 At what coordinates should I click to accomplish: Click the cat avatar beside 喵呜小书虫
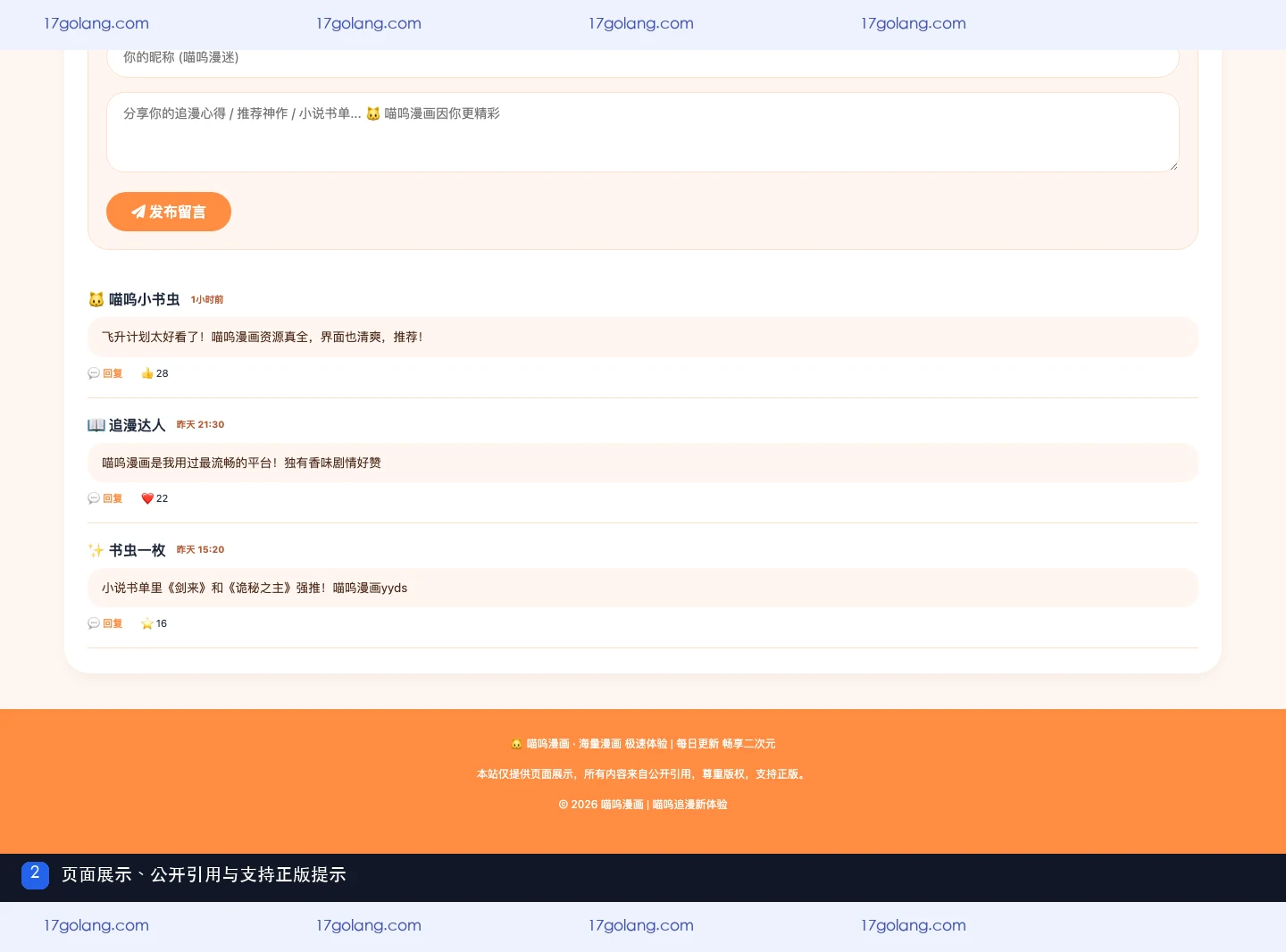96,299
